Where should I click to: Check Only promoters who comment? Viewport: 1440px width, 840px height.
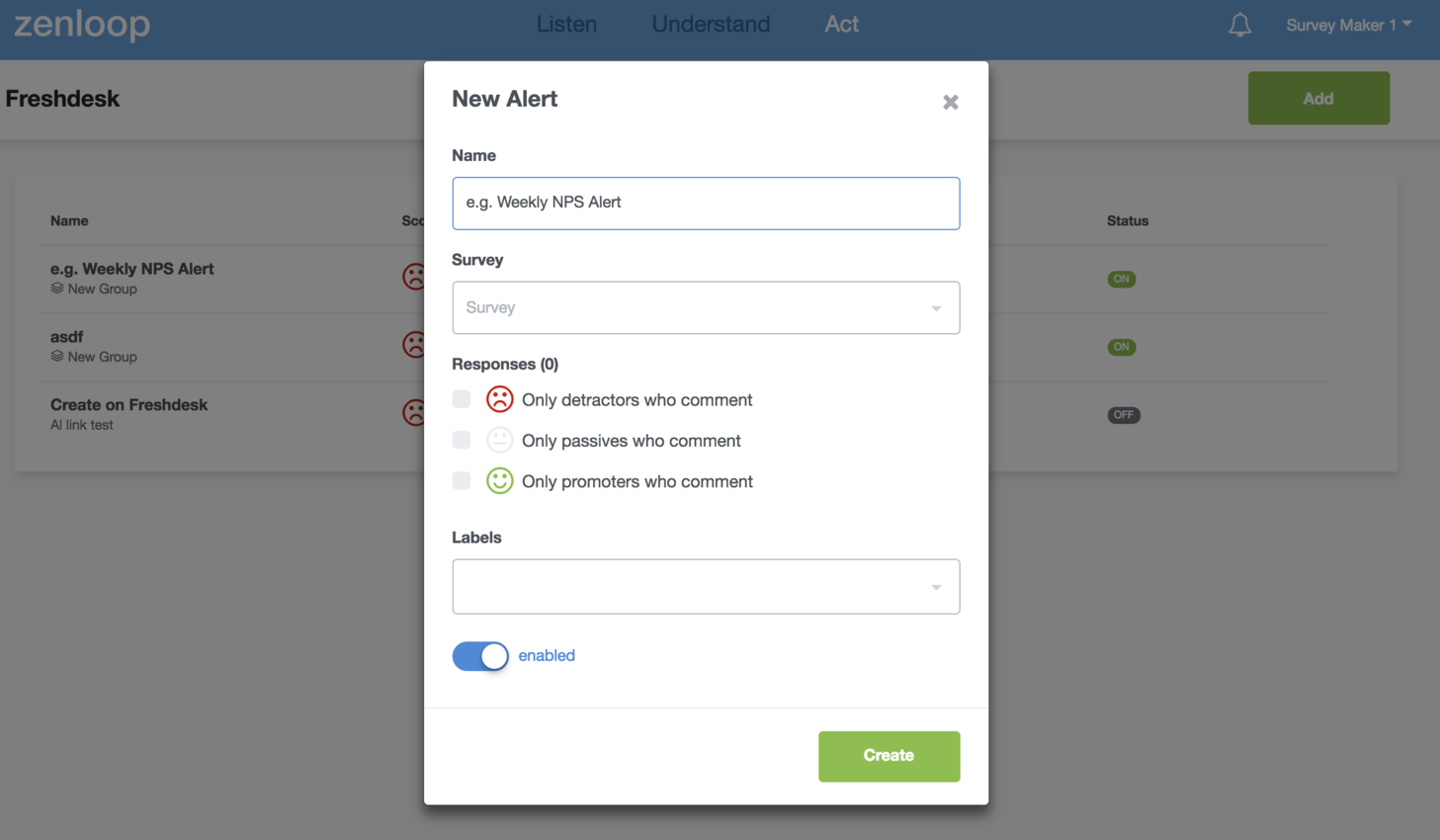click(461, 480)
